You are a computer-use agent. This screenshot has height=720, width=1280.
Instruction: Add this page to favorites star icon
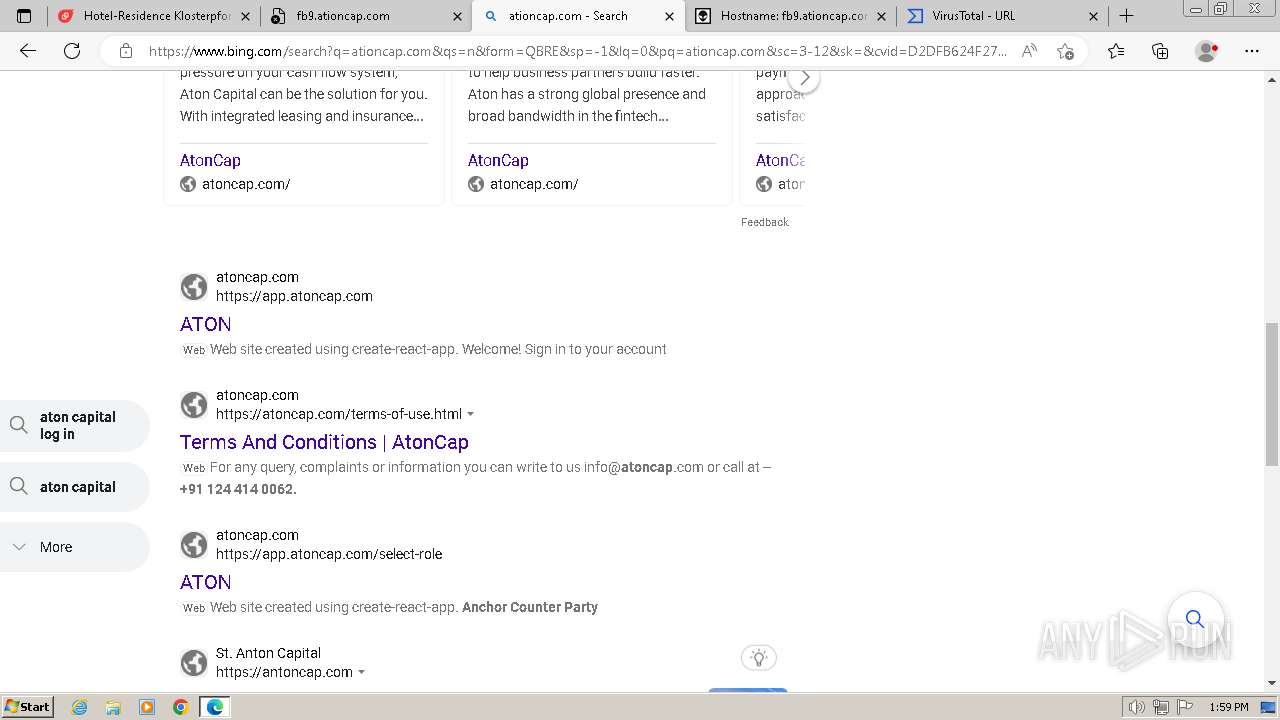click(1065, 51)
